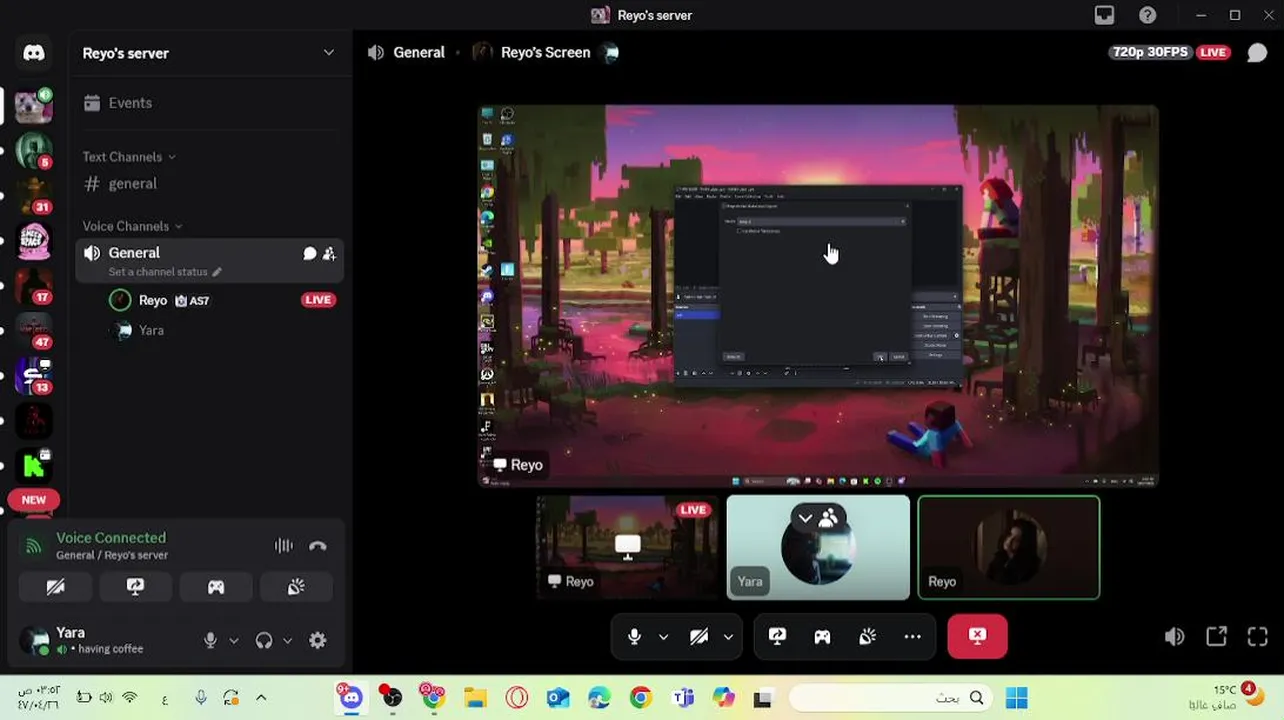This screenshot has width=1284, height=720.
Task: Mute microphone in user panel
Action: pos(210,641)
